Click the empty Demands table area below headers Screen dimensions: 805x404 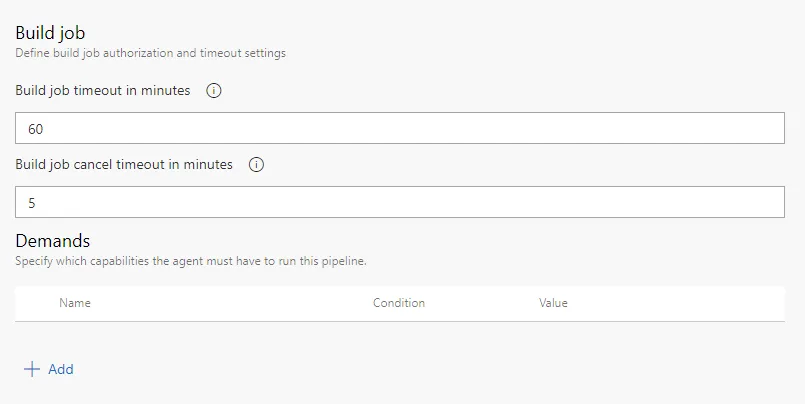point(400,337)
